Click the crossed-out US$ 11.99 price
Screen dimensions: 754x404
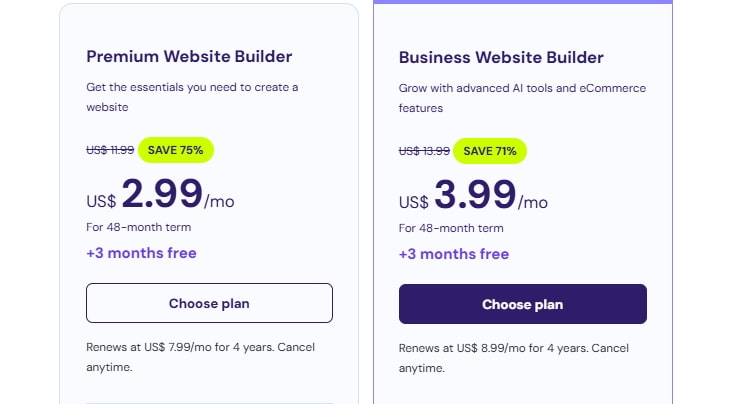(110, 150)
